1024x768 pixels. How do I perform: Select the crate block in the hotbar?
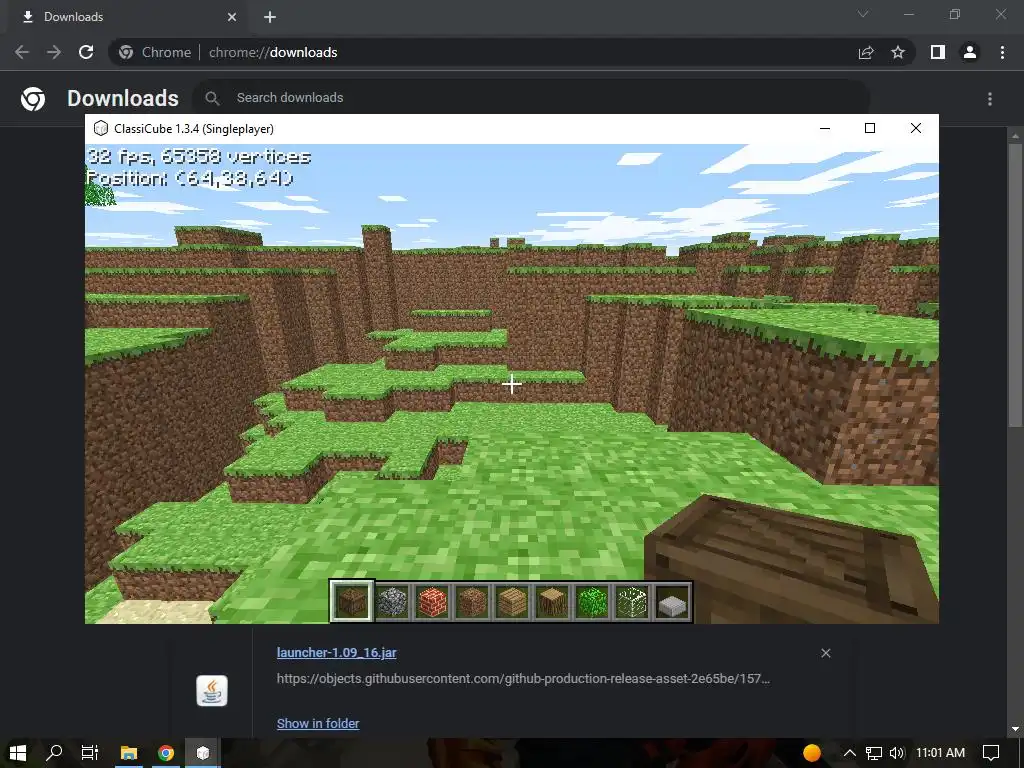pyautogui.click(x=351, y=601)
